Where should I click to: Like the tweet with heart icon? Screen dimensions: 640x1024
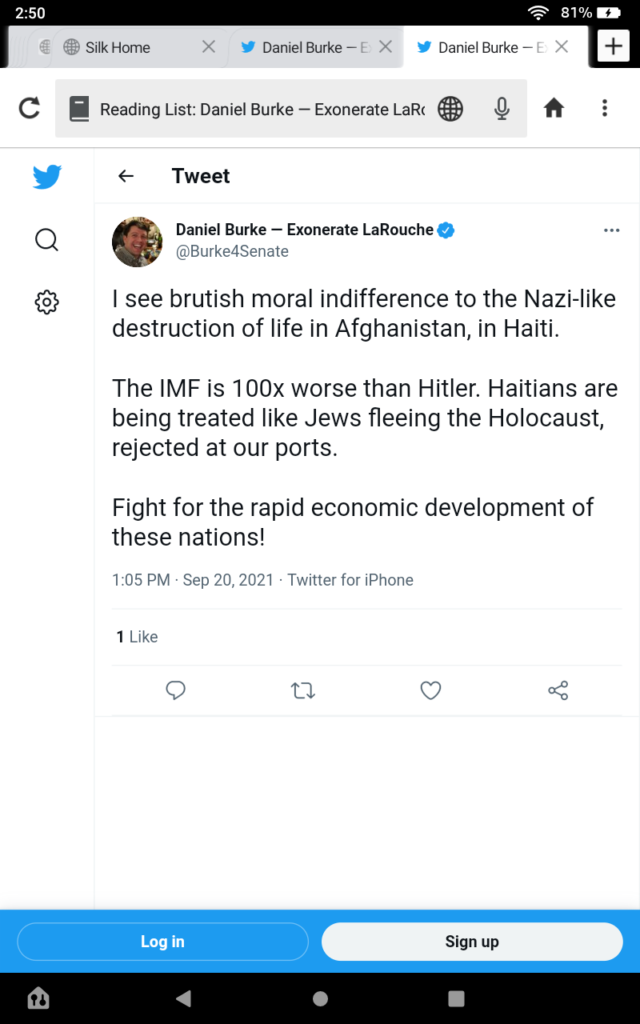tap(431, 690)
